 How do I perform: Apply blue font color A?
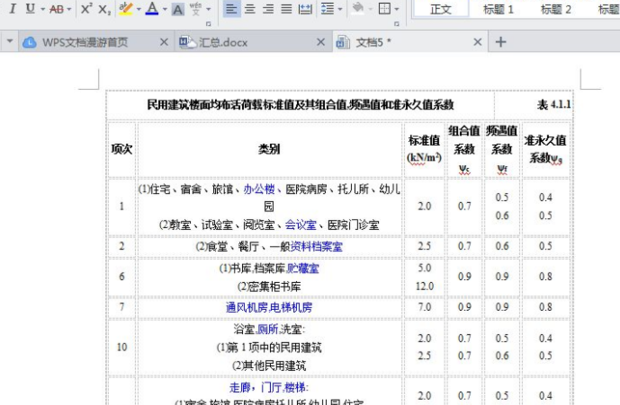pyautogui.click(x=152, y=9)
